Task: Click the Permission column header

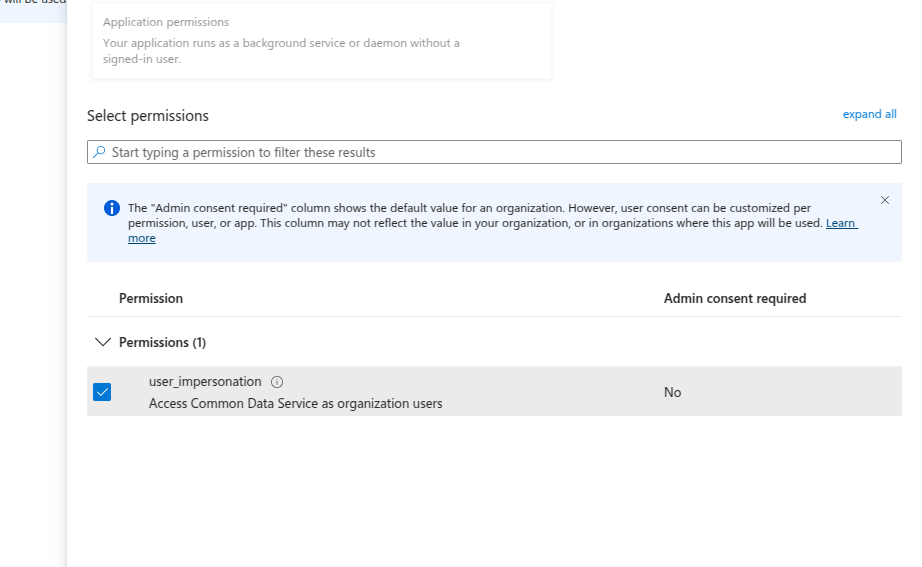Action: (x=151, y=298)
